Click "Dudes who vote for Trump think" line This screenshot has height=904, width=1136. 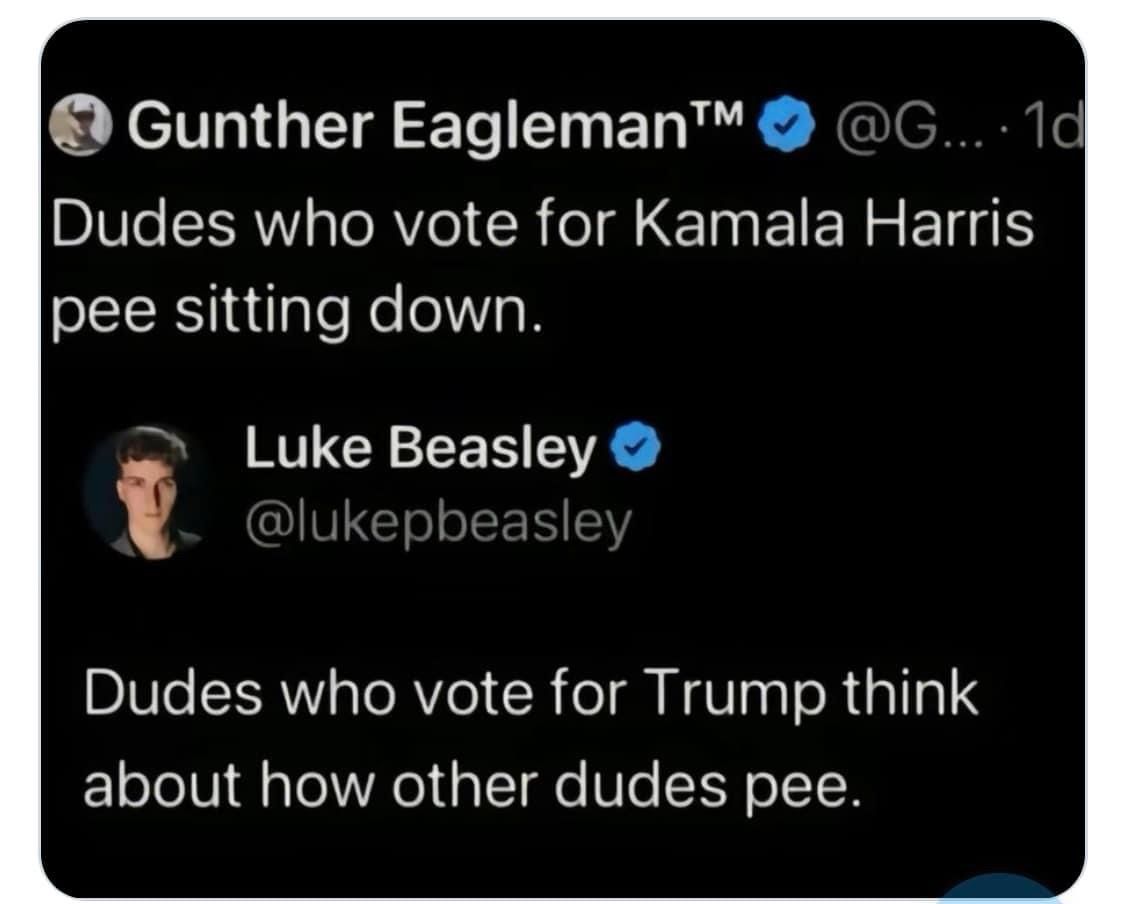(x=531, y=694)
